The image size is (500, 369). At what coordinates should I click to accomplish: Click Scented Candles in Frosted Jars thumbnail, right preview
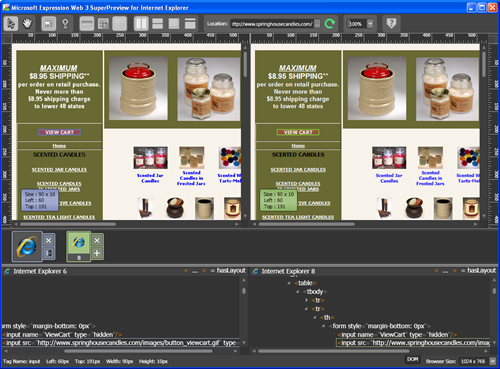(430, 158)
